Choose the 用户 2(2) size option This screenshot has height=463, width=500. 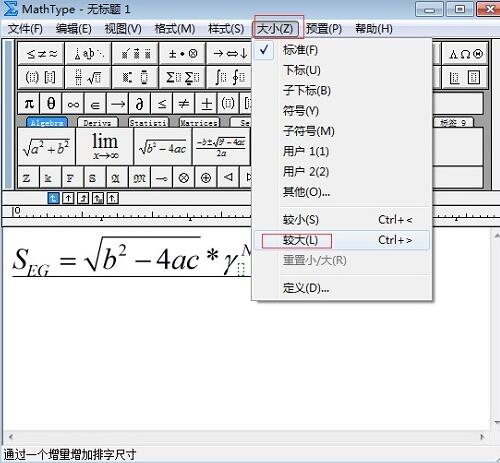pyautogui.click(x=342, y=172)
